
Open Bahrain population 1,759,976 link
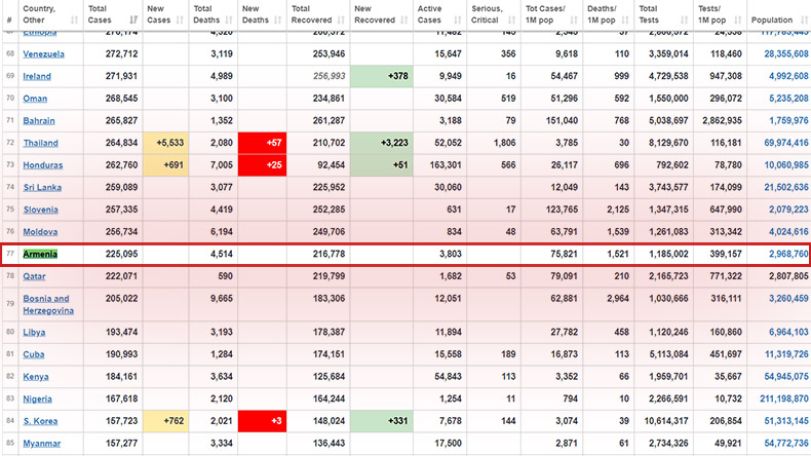[788, 120]
